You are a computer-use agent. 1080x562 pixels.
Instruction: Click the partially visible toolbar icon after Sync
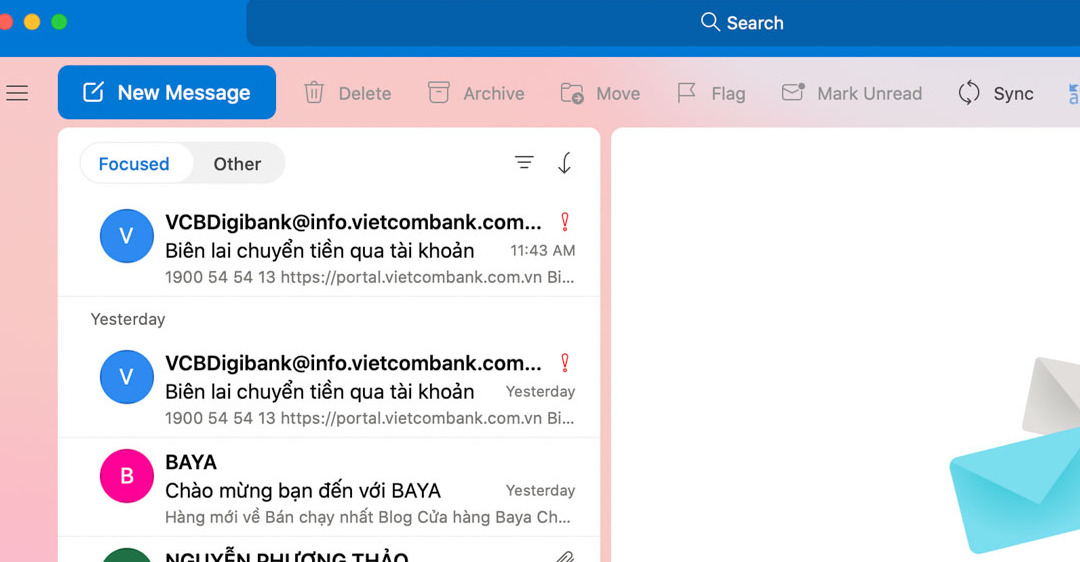(1074, 93)
